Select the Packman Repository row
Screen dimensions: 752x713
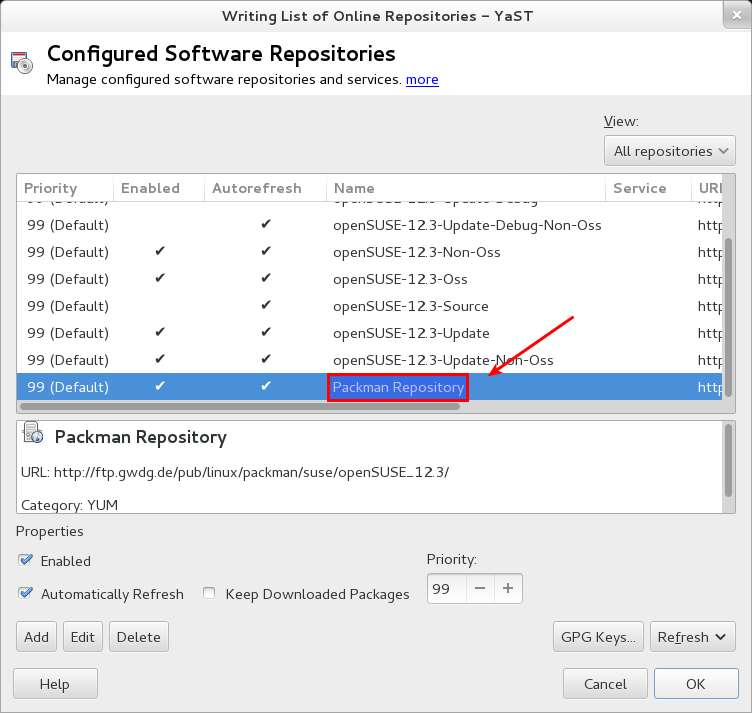(369, 386)
